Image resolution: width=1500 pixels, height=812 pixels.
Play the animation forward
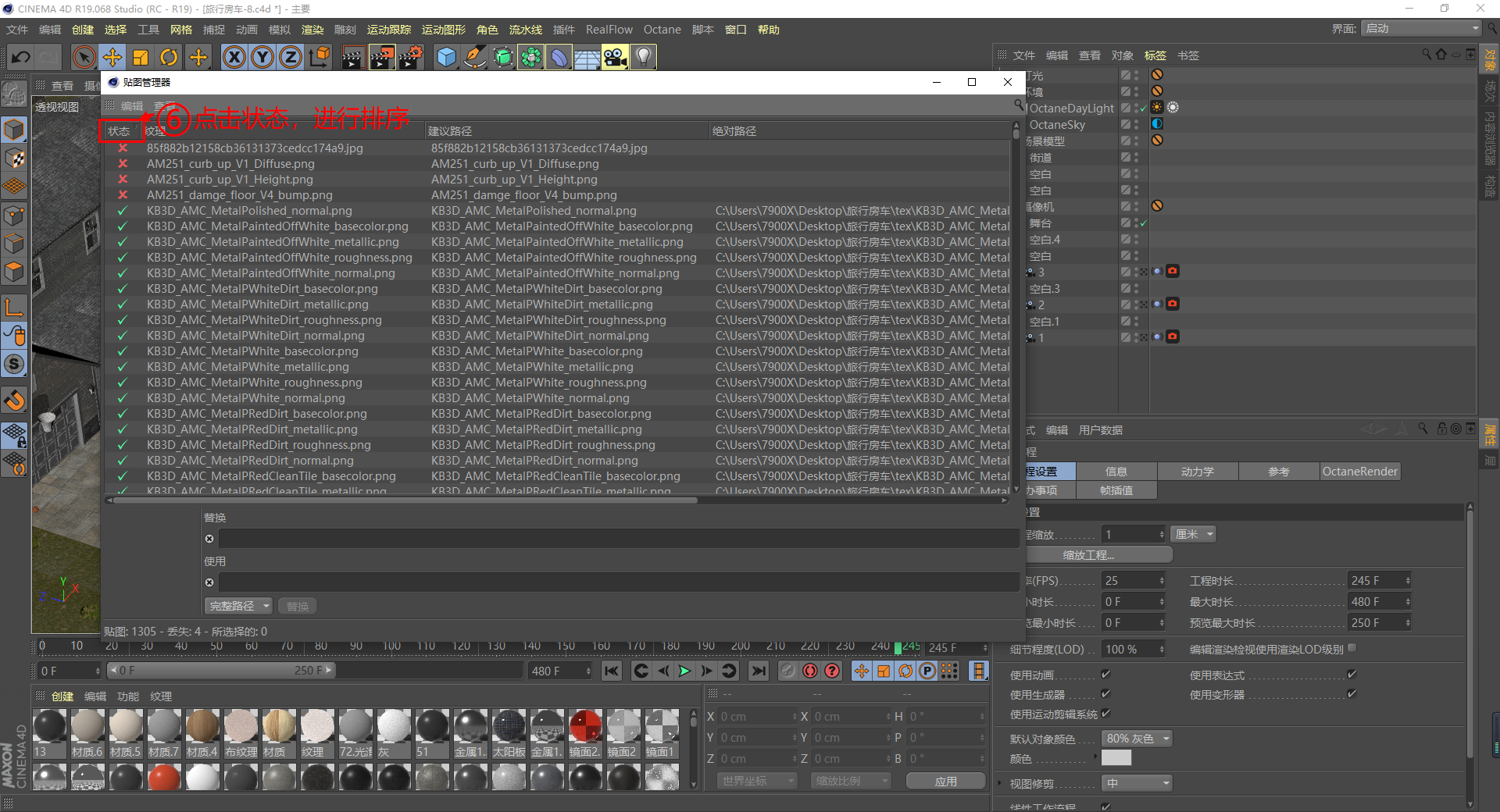click(x=684, y=671)
